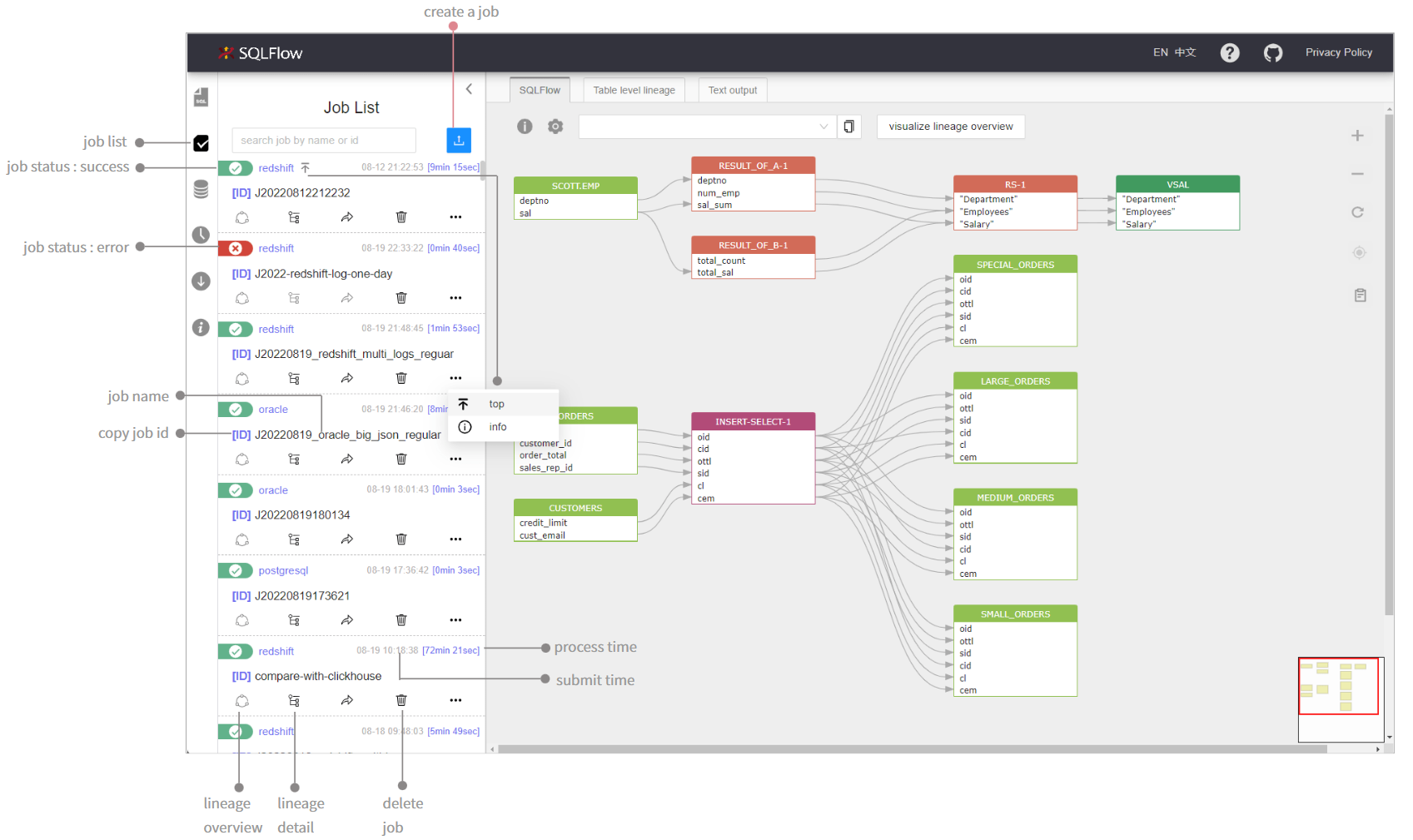Open more options for J20220819173621

(x=455, y=620)
